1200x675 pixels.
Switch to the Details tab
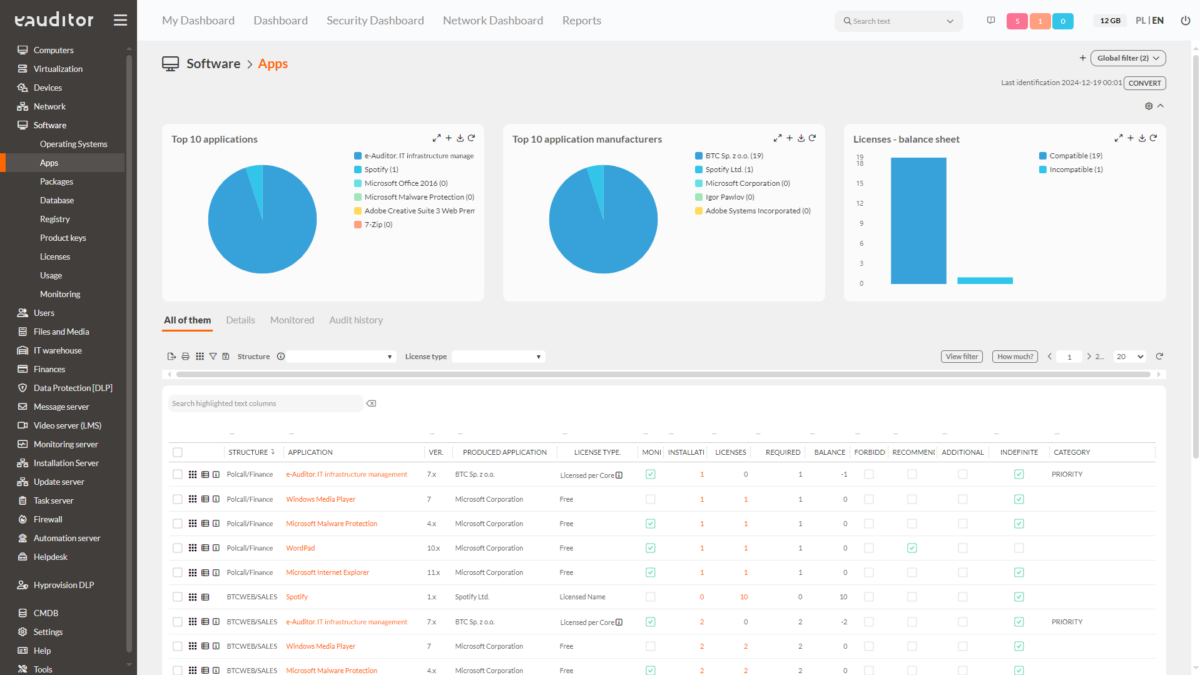240,320
